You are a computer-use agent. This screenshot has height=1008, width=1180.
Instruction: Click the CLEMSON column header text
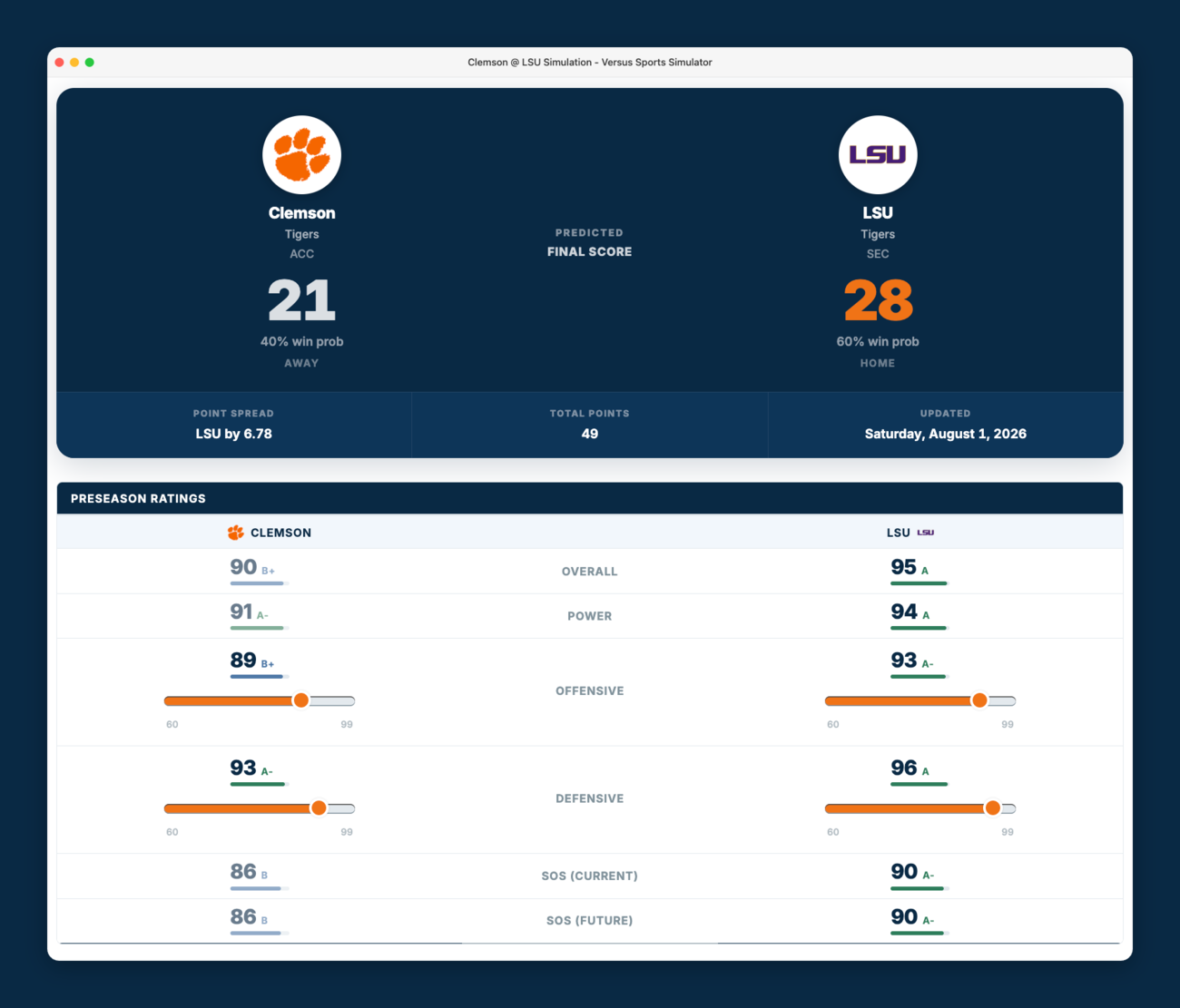click(x=281, y=533)
